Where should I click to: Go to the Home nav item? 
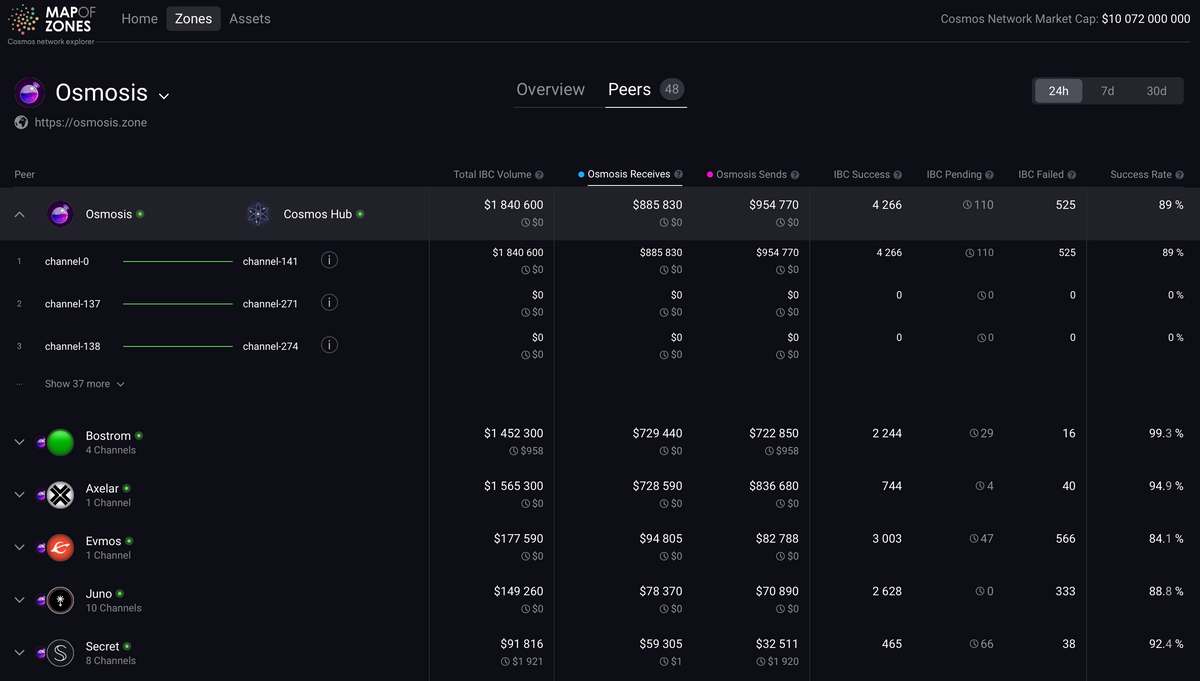click(x=140, y=19)
